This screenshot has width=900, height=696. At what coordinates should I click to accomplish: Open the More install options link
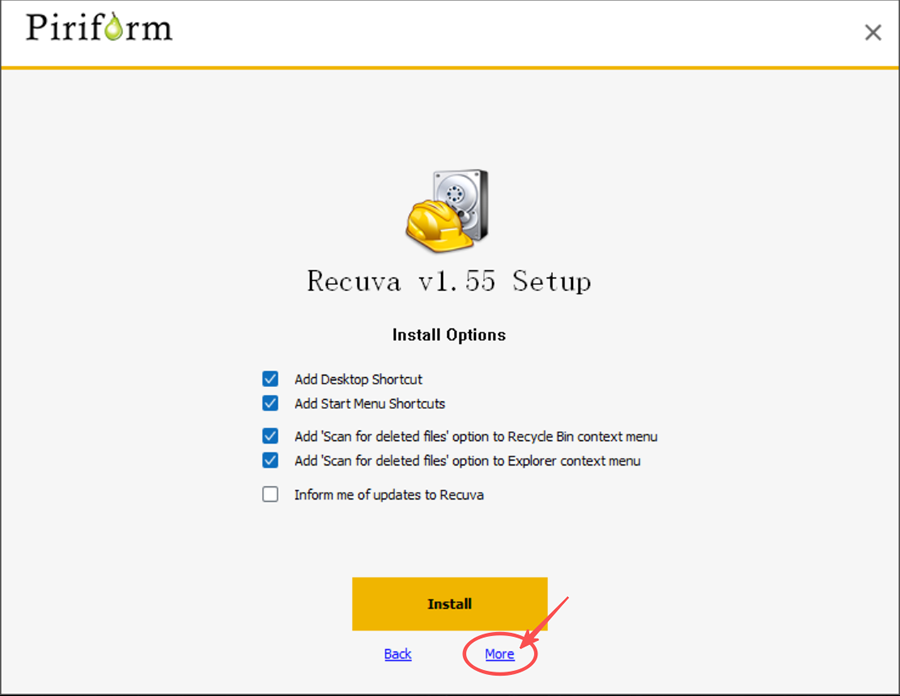499,654
